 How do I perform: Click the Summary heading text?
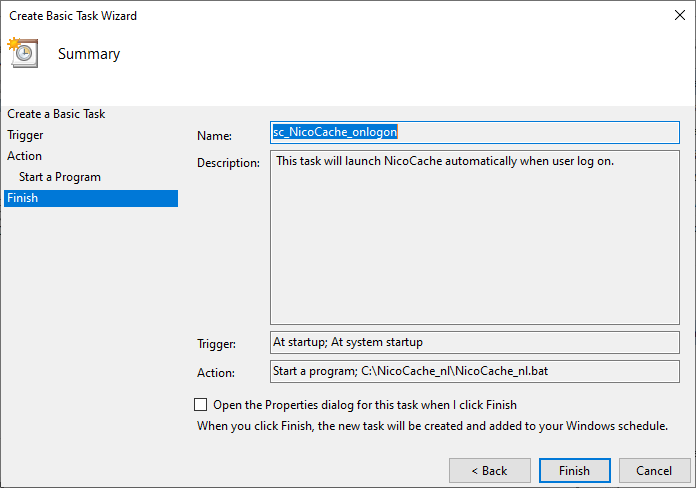point(89,54)
